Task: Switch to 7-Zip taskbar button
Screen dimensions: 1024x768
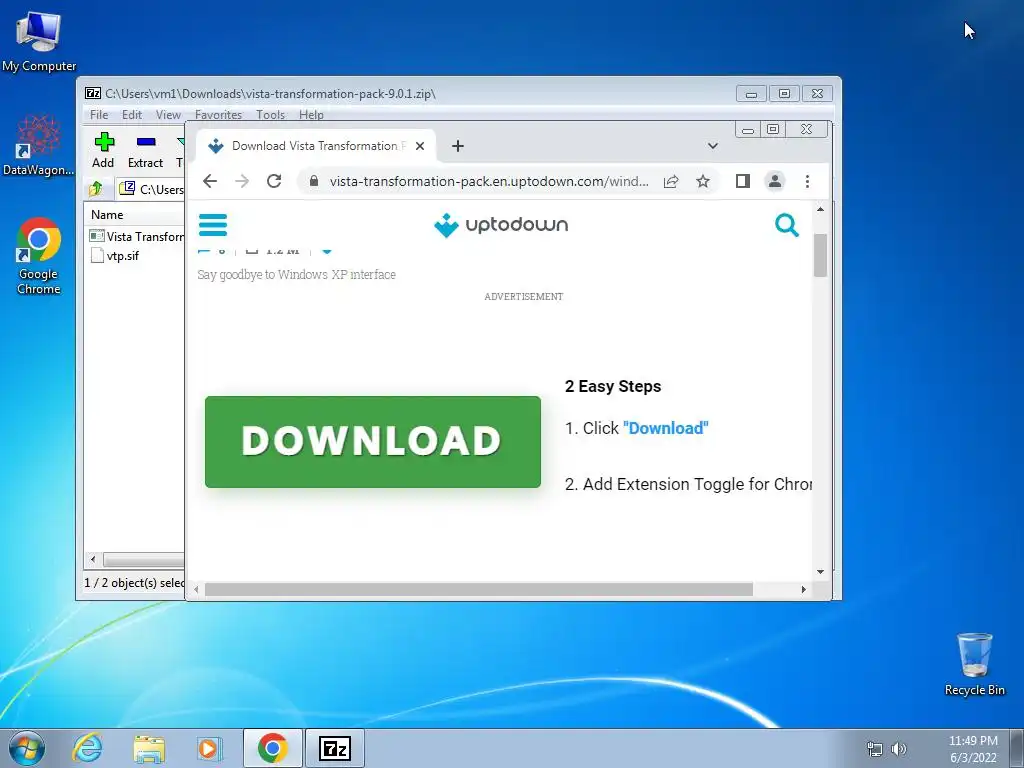Action: 335,748
